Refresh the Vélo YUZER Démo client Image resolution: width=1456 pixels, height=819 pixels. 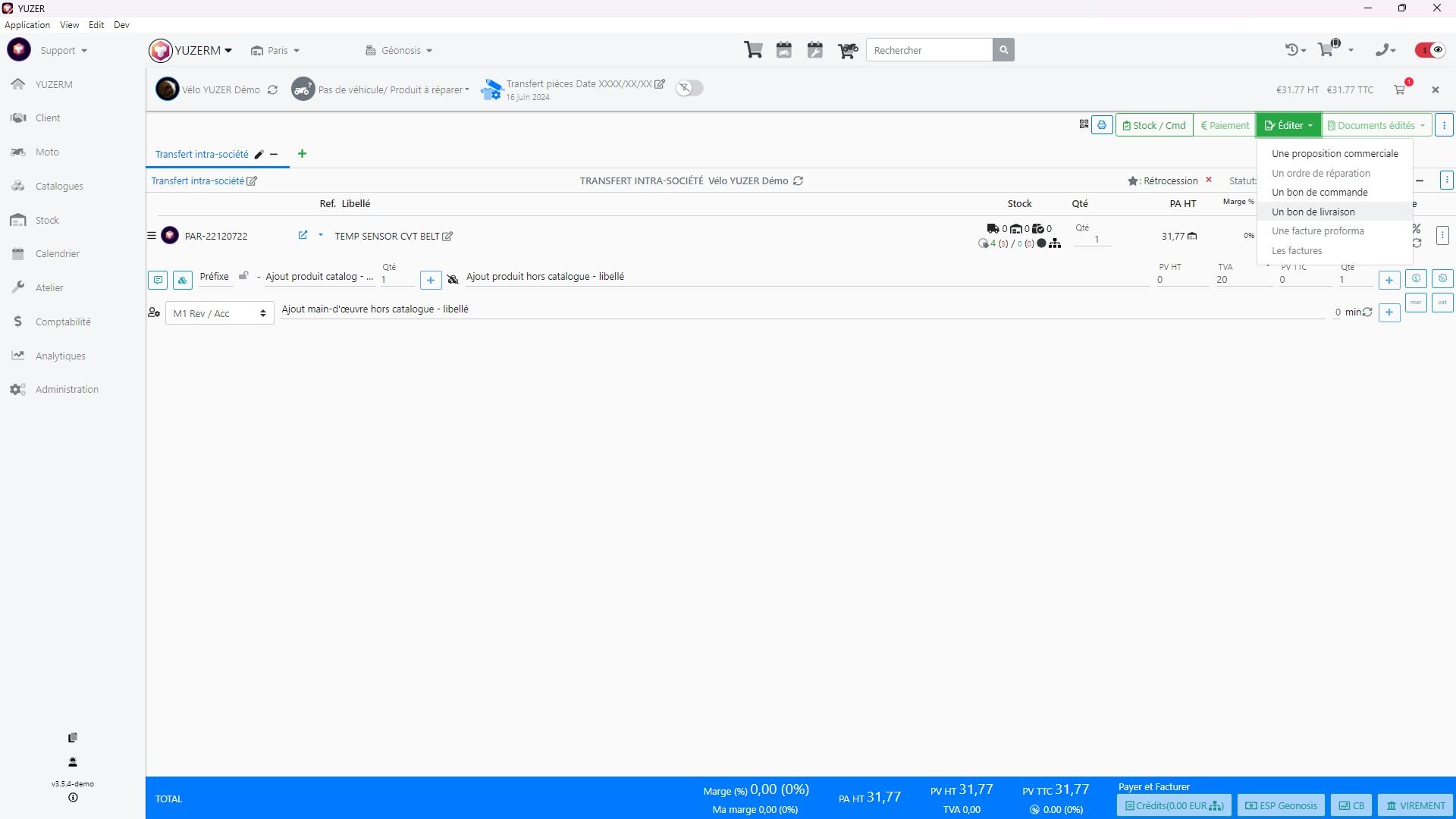click(x=272, y=89)
